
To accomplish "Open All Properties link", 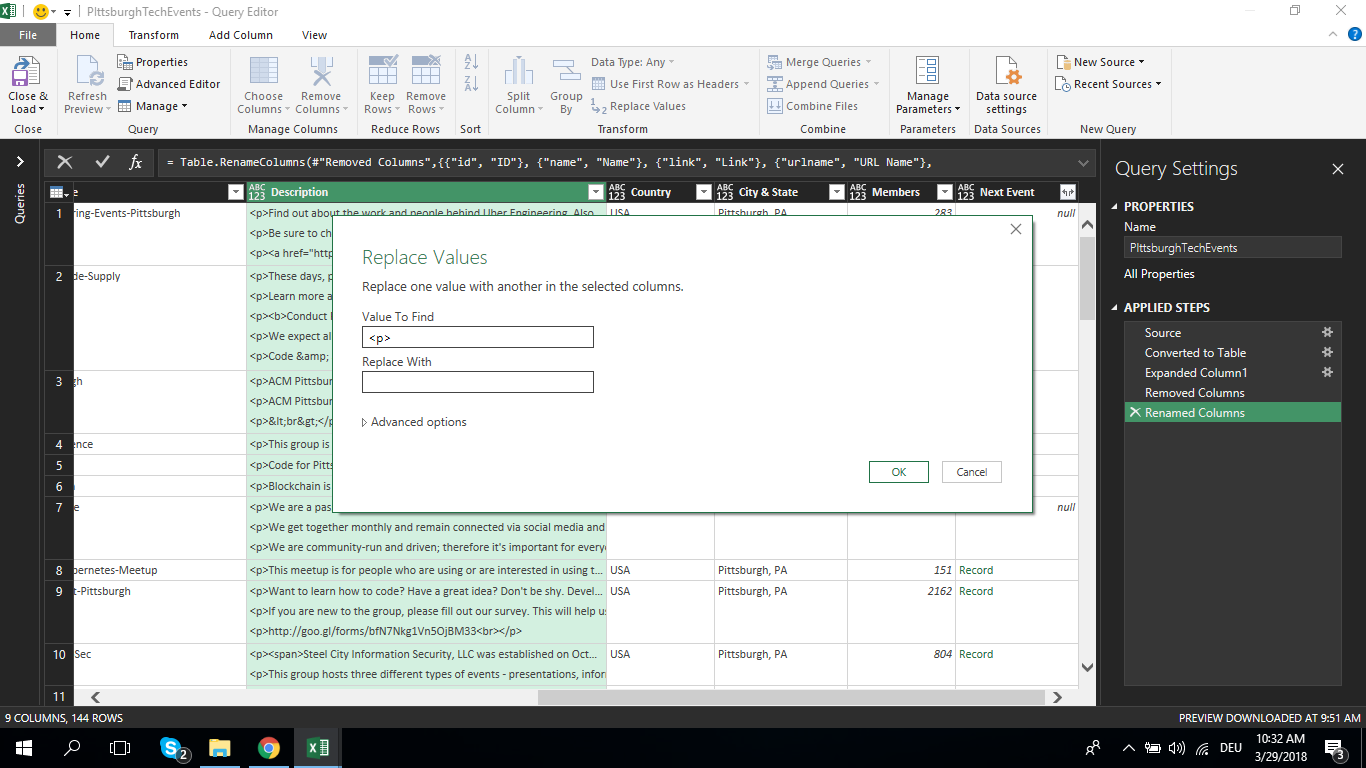I will [x=1165, y=273].
